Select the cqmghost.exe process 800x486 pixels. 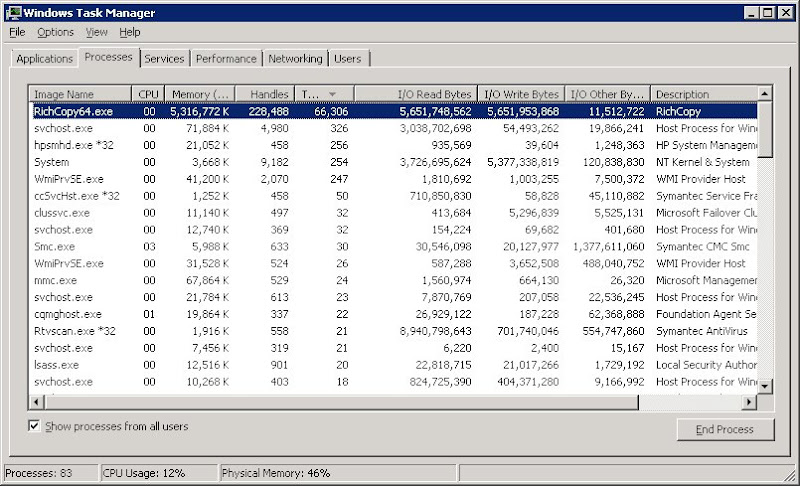(394, 314)
